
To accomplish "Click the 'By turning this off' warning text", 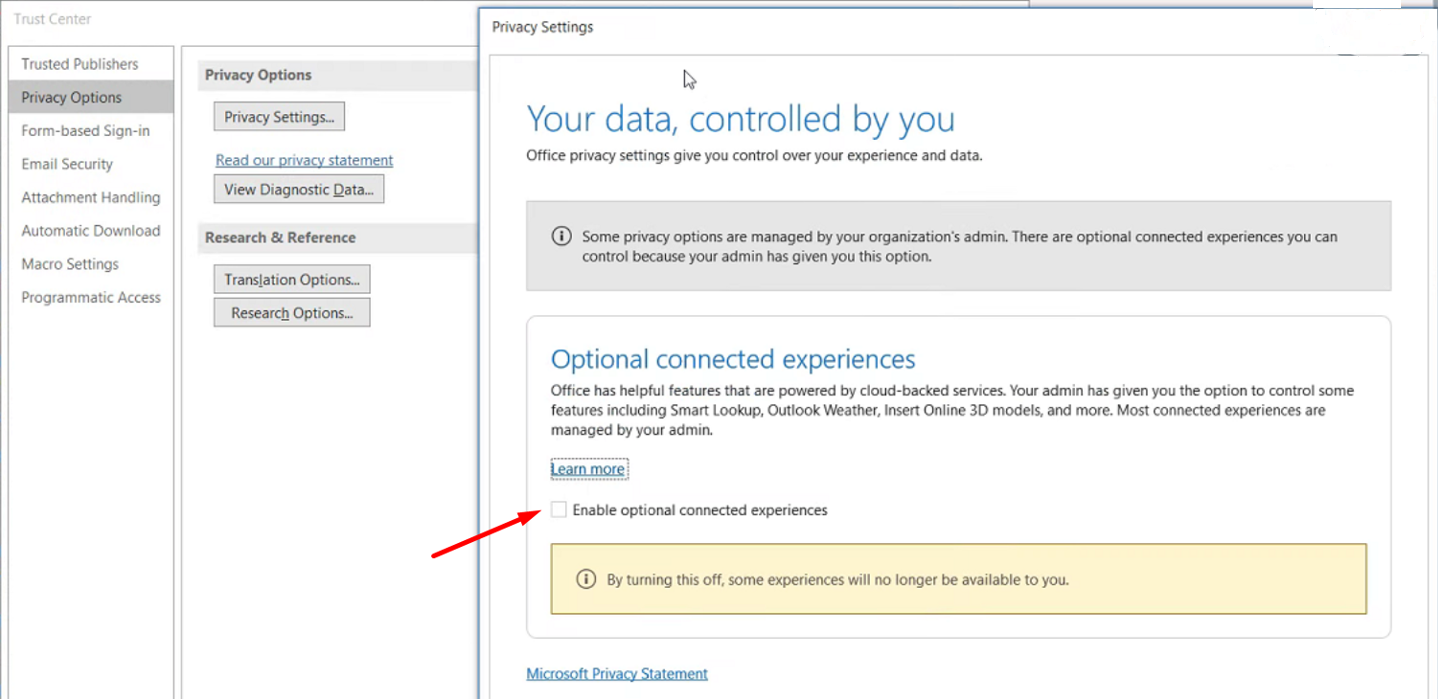I will (x=838, y=579).
